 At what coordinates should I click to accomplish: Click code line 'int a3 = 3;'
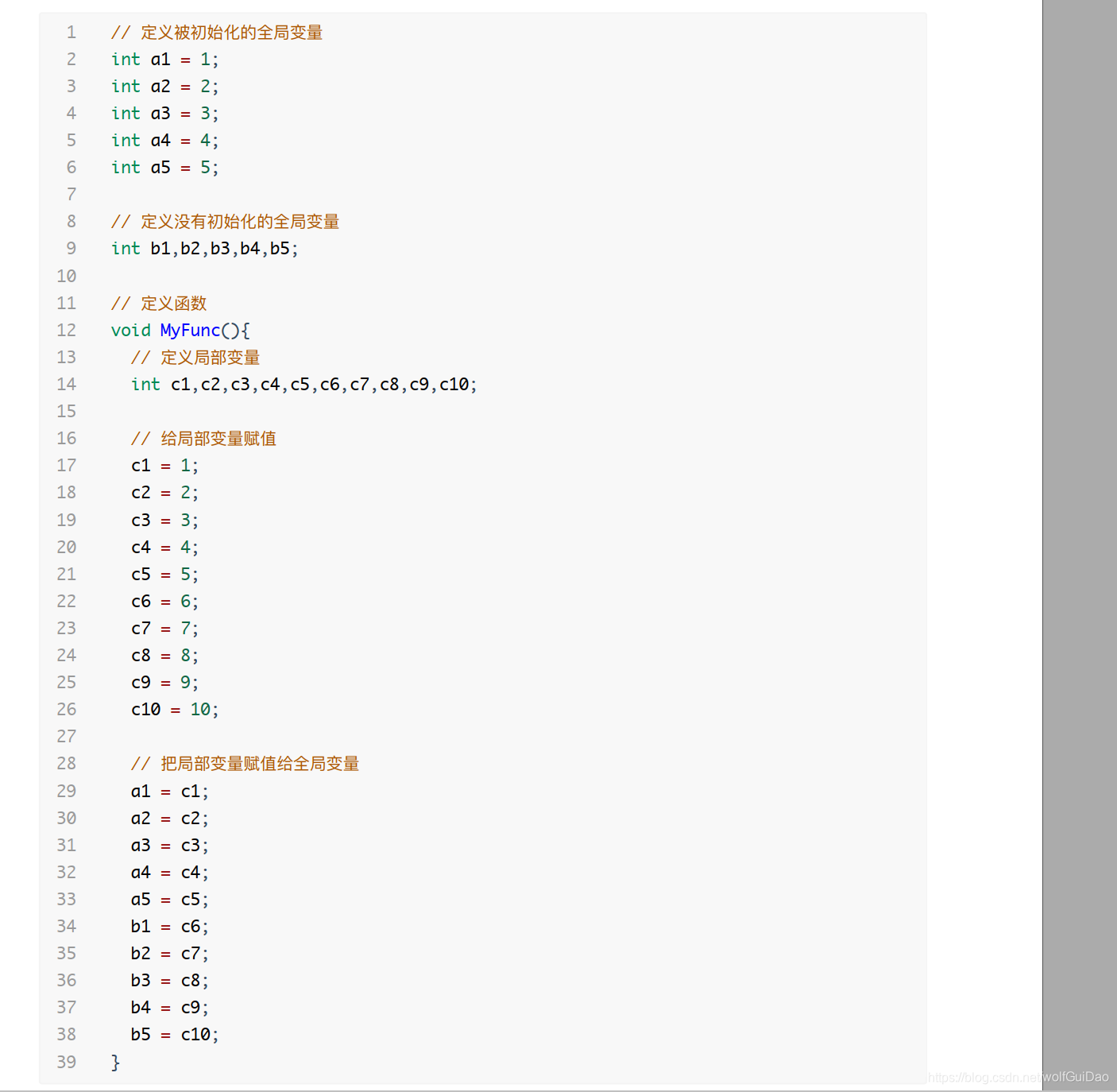point(165,114)
